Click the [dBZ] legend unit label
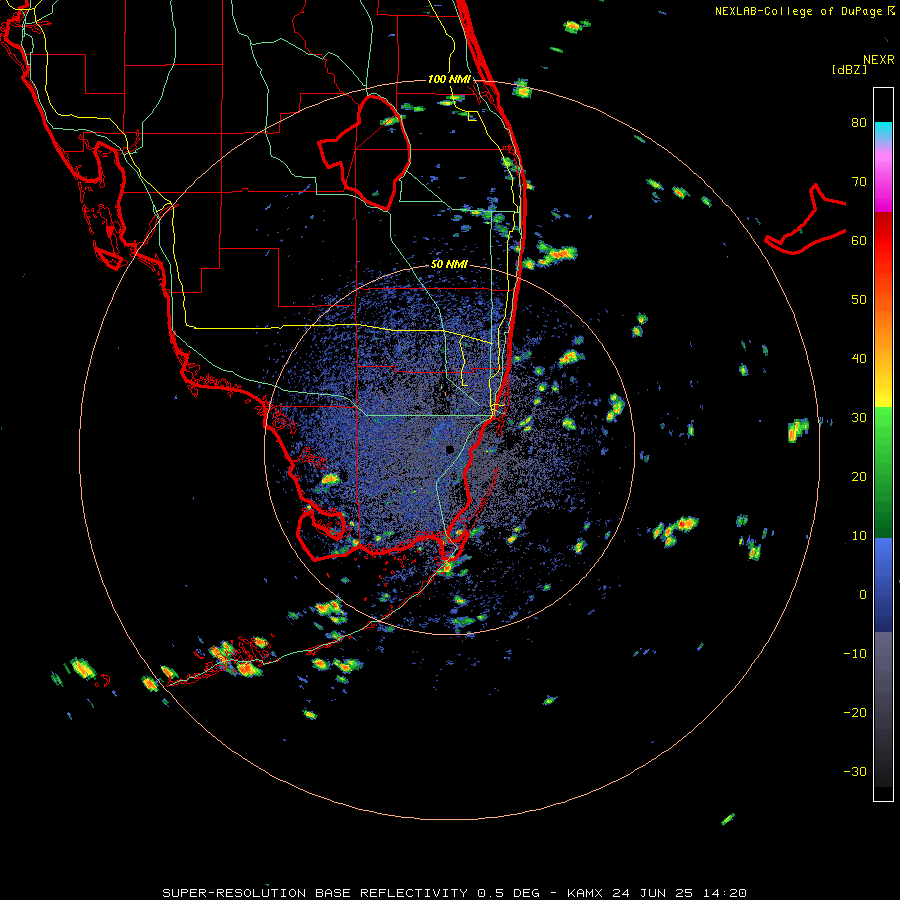Viewport: 900px width, 900px height. click(849, 70)
